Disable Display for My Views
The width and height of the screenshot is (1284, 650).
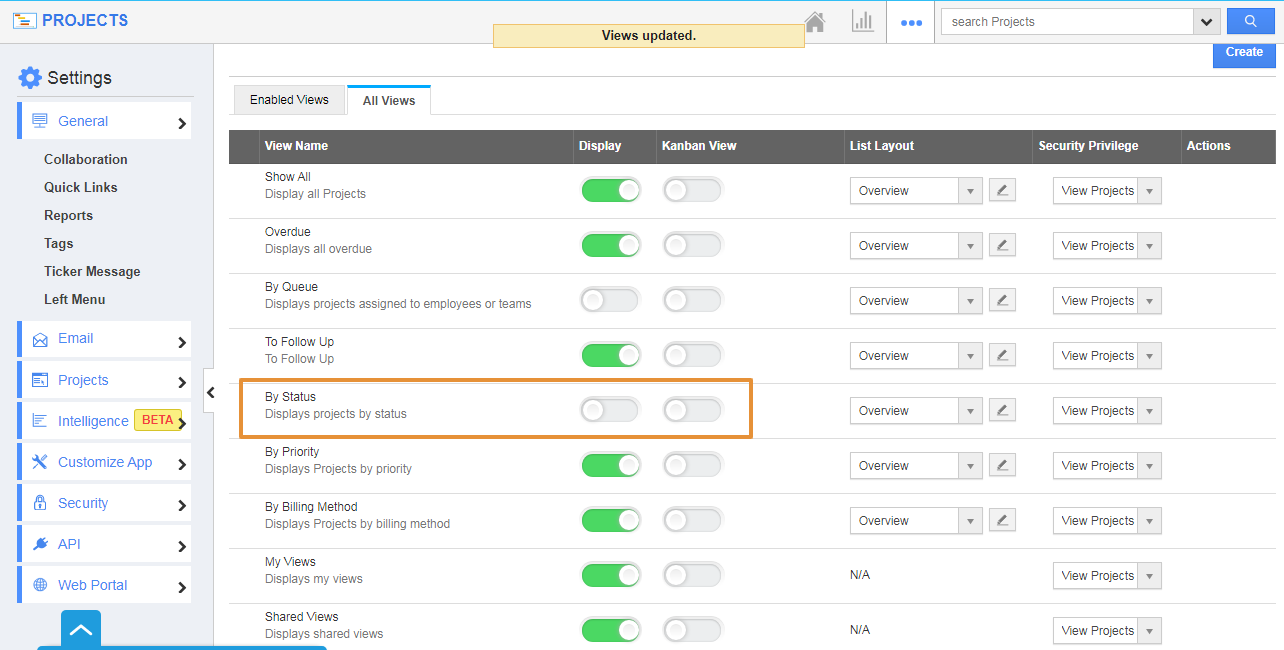(x=610, y=575)
